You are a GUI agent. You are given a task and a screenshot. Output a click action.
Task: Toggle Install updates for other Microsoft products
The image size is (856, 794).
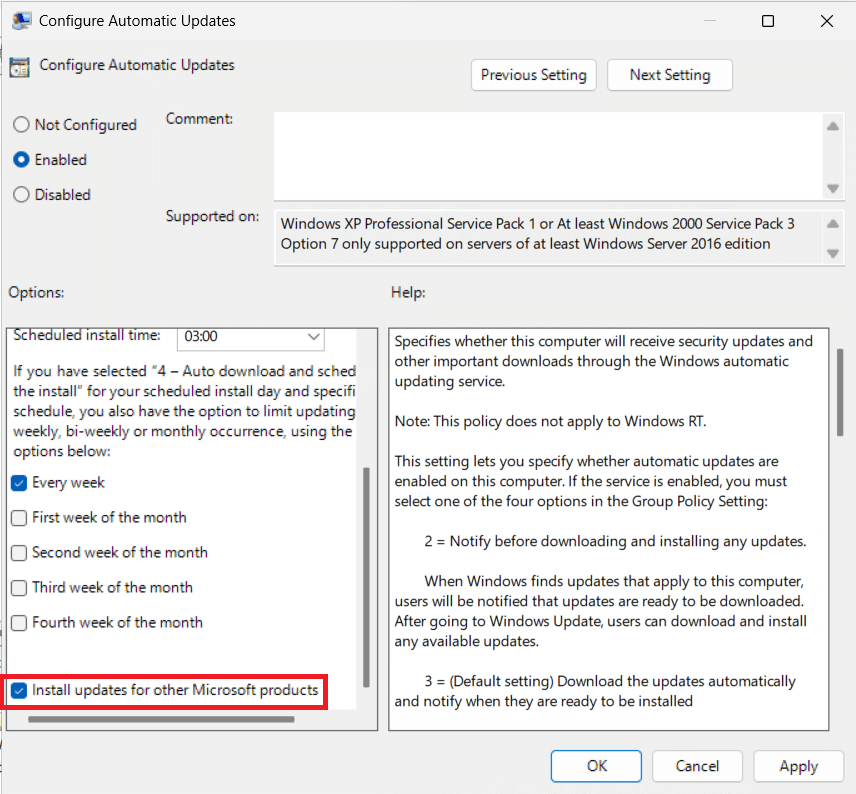[19, 690]
